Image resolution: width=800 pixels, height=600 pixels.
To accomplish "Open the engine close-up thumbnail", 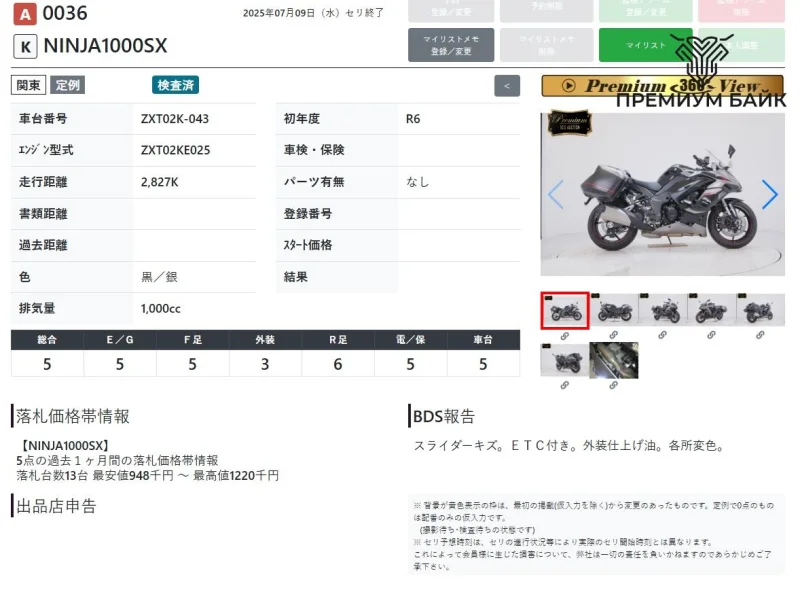I will click(x=614, y=360).
